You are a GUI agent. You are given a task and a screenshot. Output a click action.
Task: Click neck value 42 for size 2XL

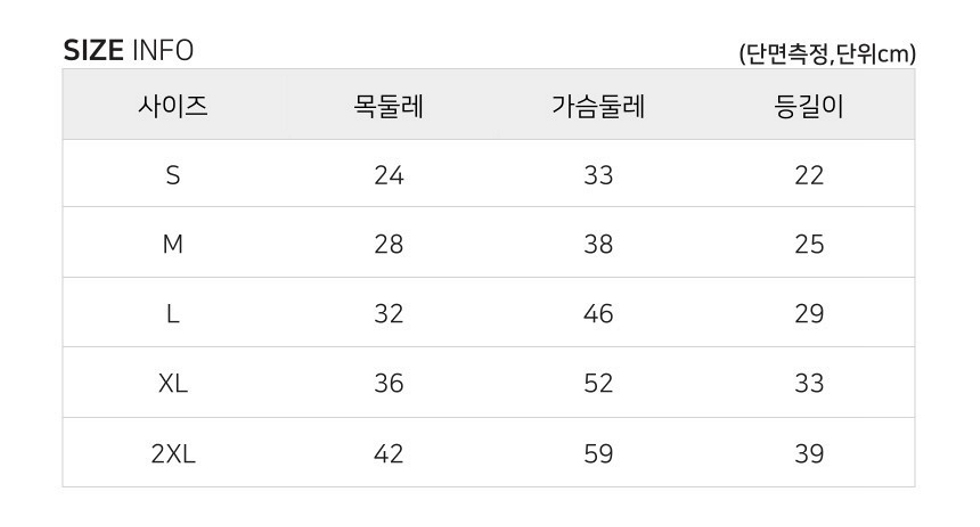389,453
